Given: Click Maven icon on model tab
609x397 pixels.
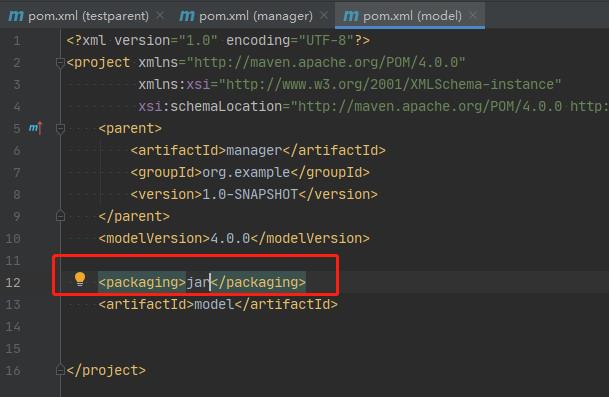Looking at the screenshot, I should tap(351, 16).
